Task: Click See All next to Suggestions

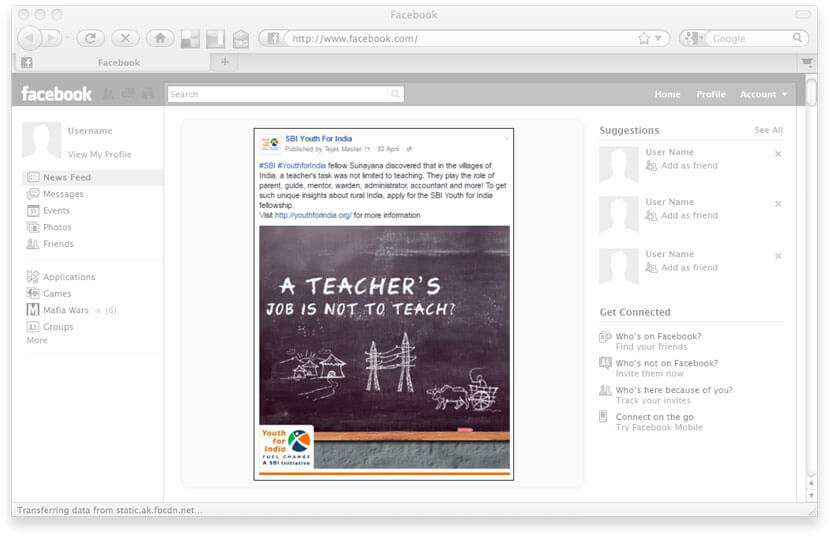Action: tap(768, 130)
